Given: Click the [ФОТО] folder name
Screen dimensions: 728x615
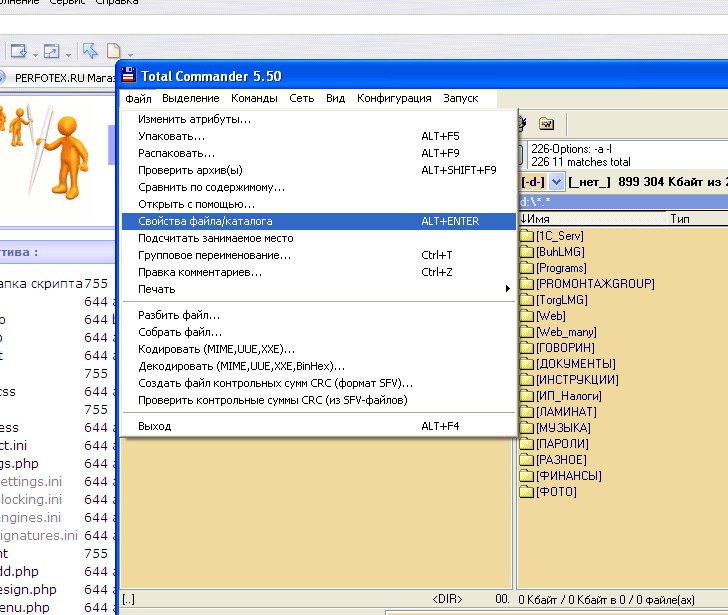Looking at the screenshot, I should [556, 492].
